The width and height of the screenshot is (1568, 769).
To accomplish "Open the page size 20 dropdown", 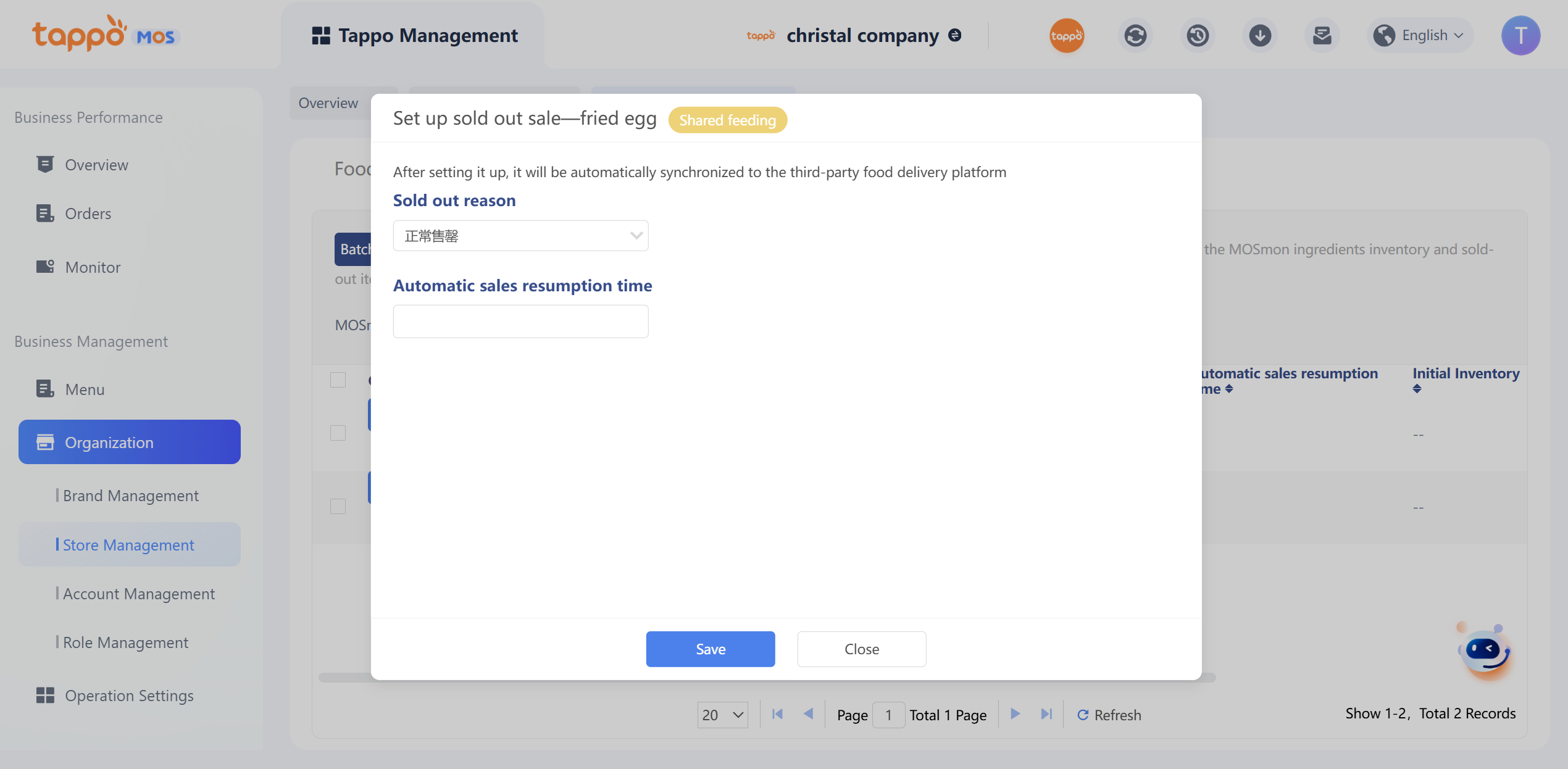I will click(x=722, y=715).
